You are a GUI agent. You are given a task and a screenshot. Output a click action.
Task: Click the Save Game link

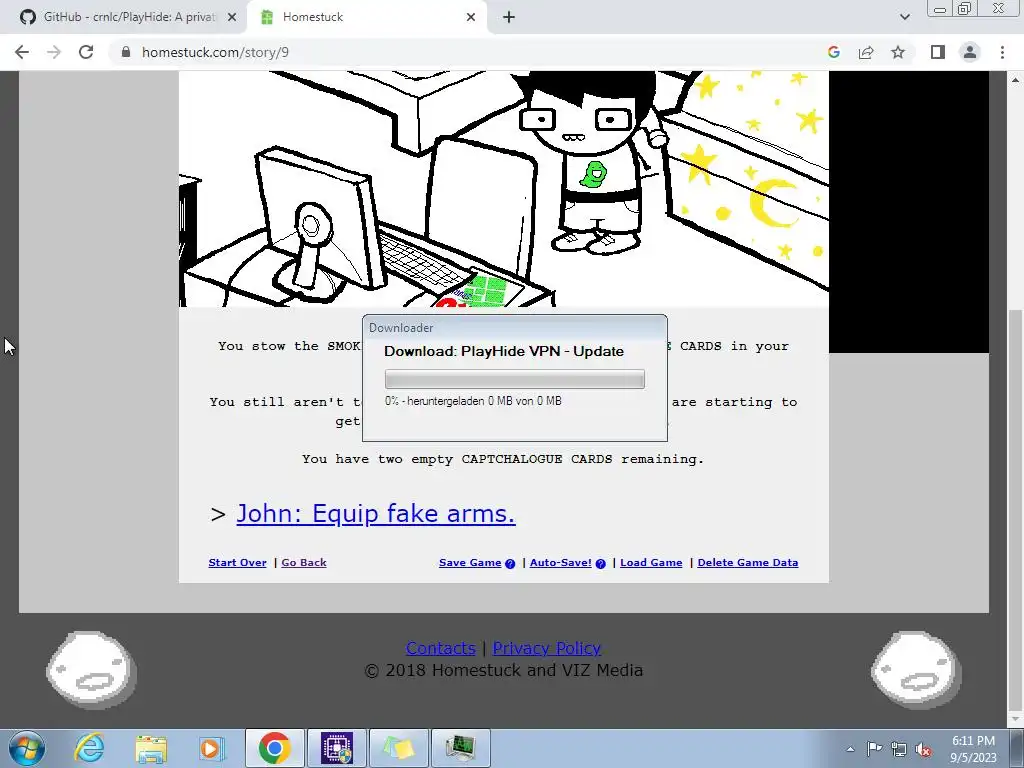pyautogui.click(x=470, y=562)
